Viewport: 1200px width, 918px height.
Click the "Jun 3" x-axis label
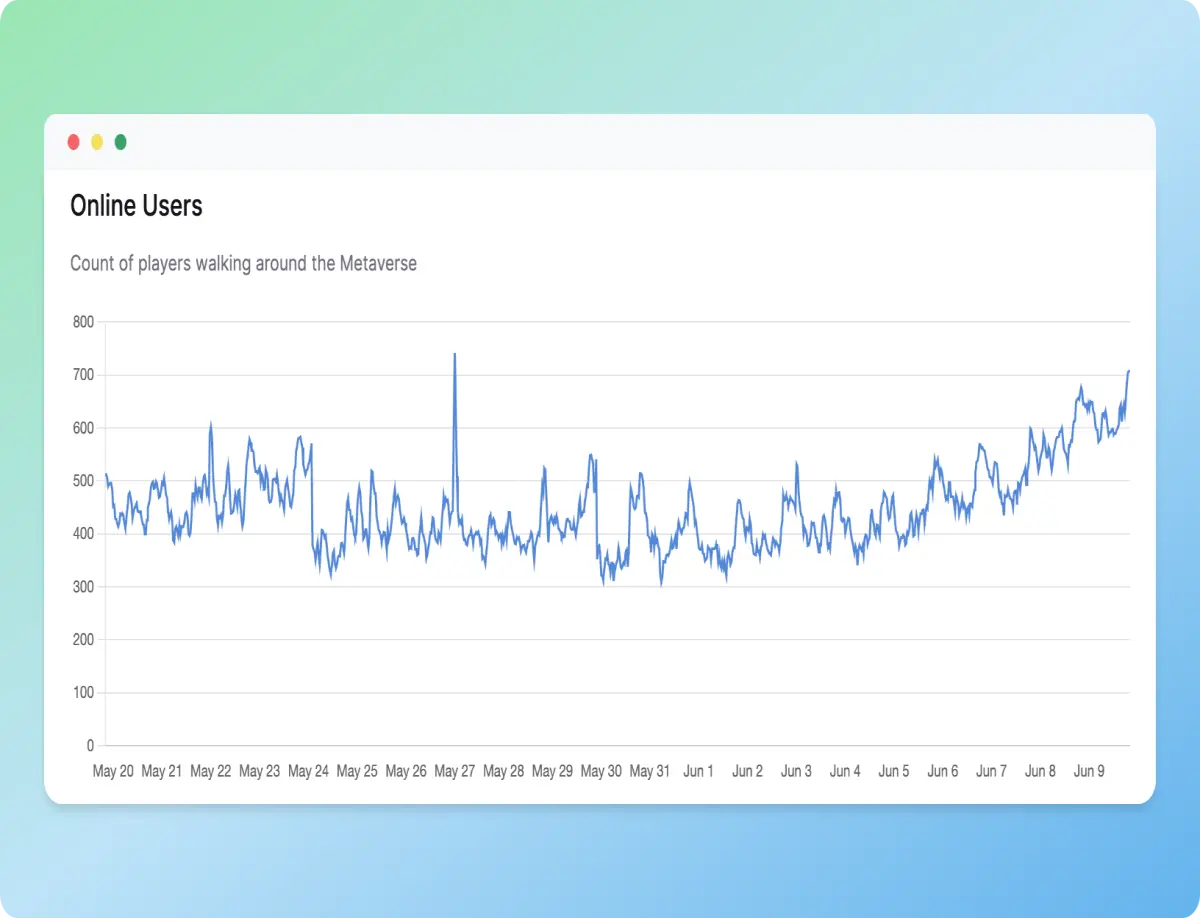797,772
